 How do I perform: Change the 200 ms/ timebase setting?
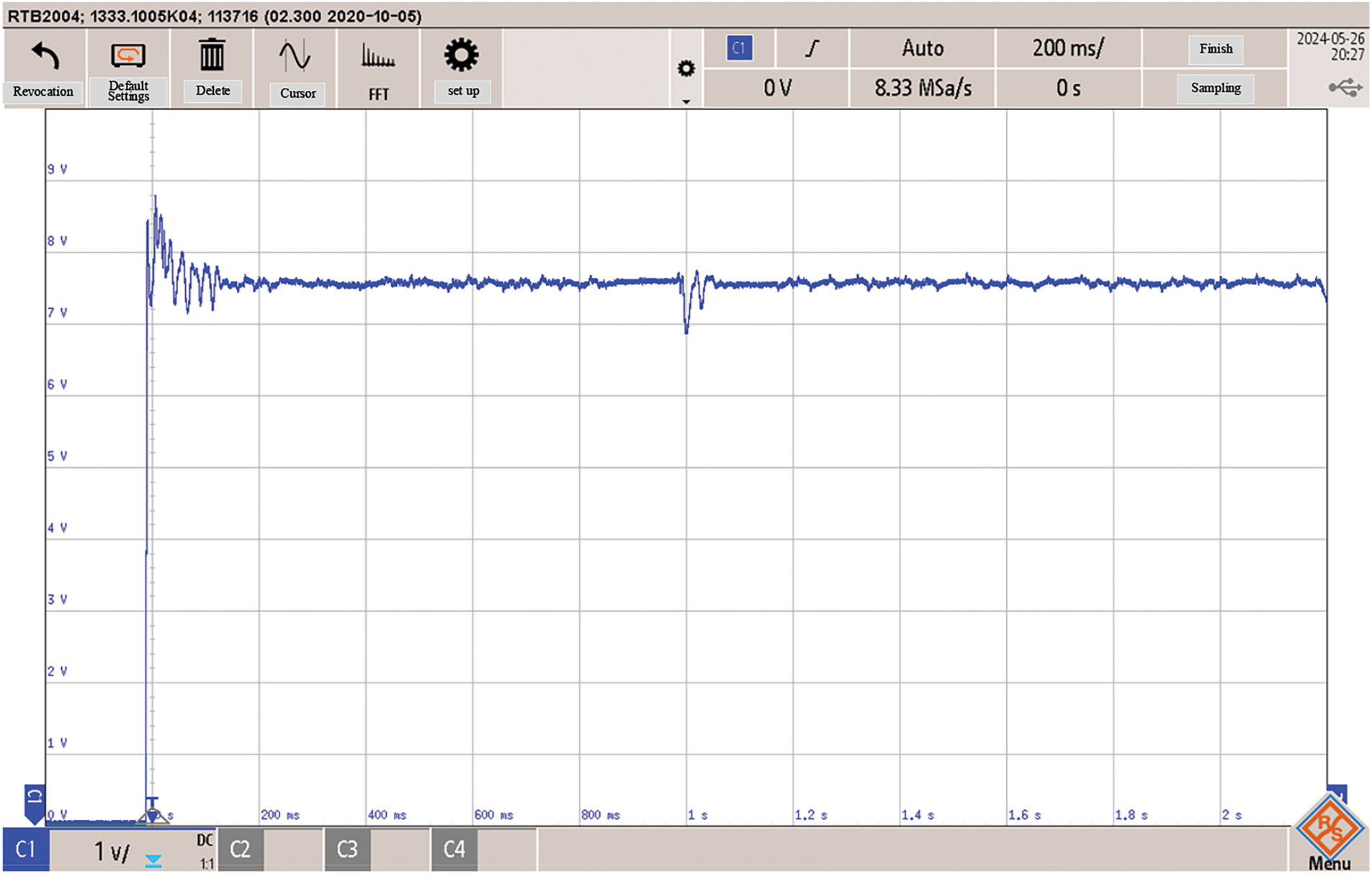(x=1067, y=48)
